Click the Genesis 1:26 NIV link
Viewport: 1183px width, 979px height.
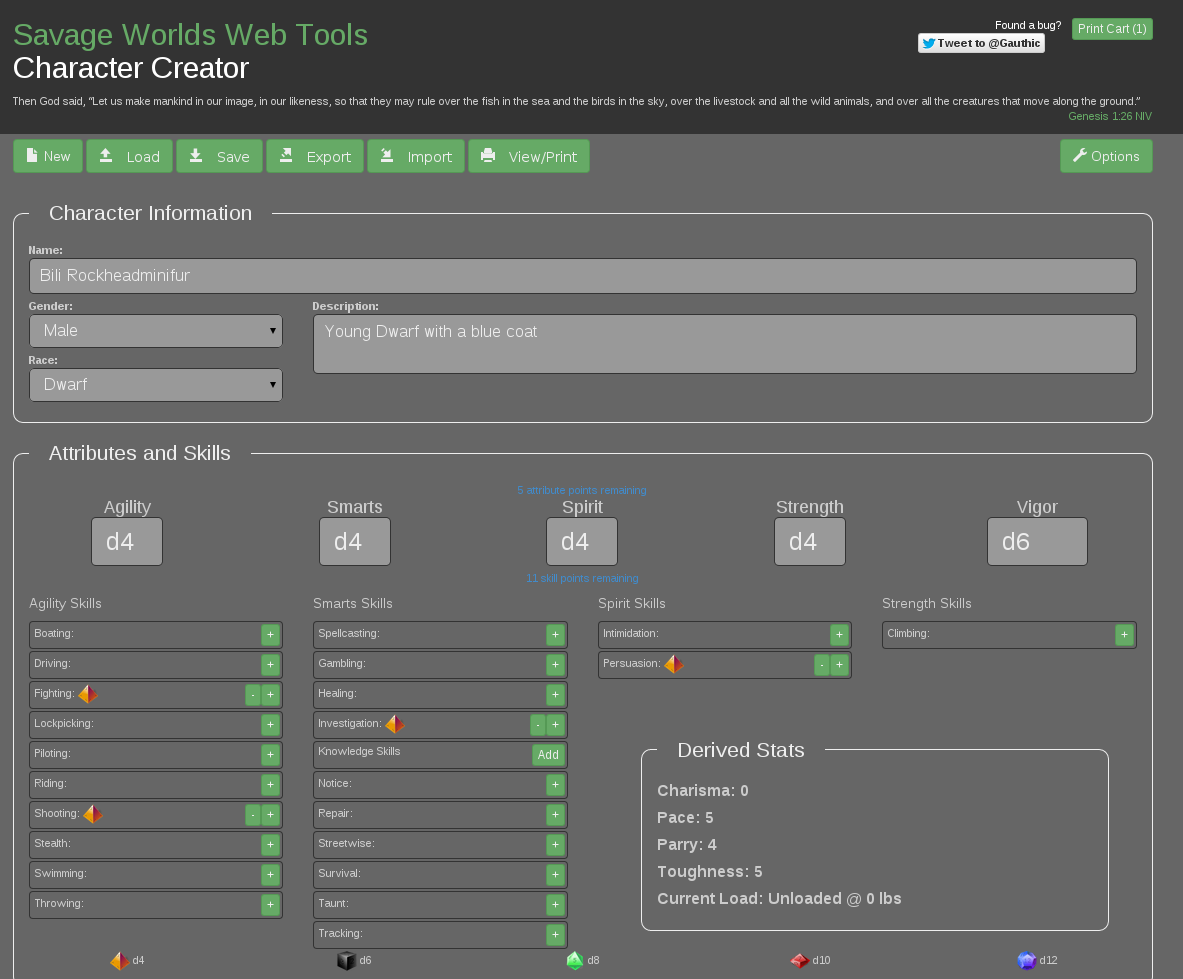point(1110,116)
